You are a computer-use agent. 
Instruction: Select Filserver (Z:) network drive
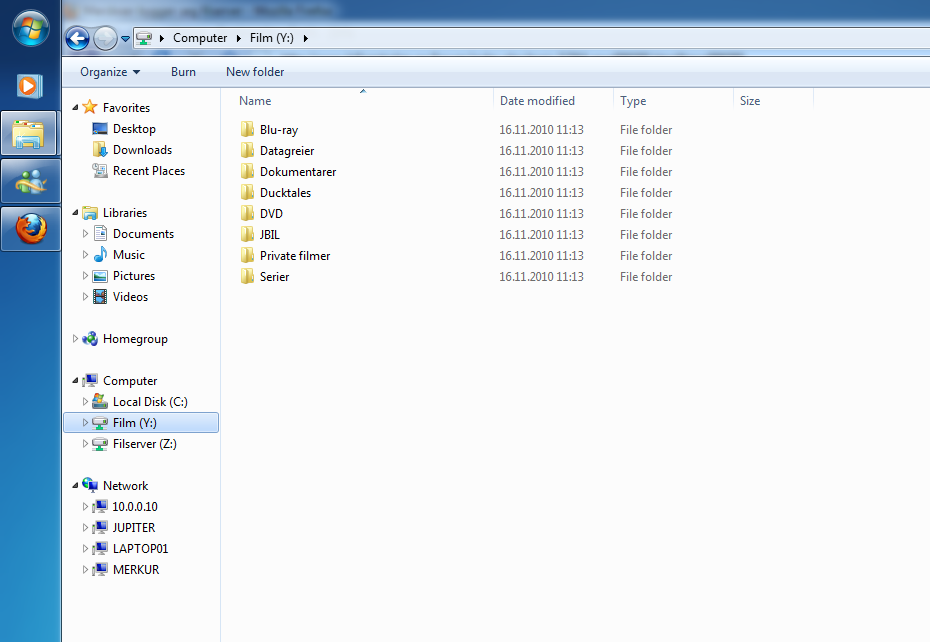145,444
